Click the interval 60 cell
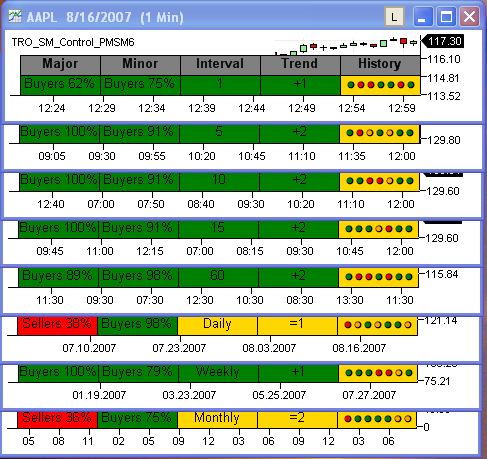 click(x=218, y=277)
